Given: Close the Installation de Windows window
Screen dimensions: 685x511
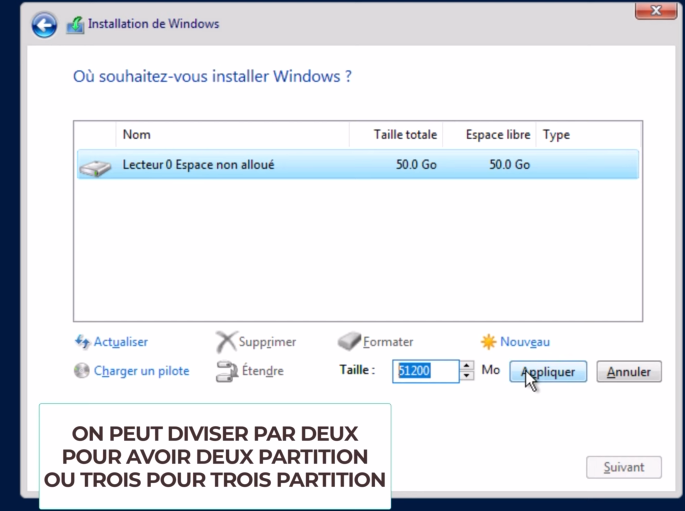Looking at the screenshot, I should (656, 10).
